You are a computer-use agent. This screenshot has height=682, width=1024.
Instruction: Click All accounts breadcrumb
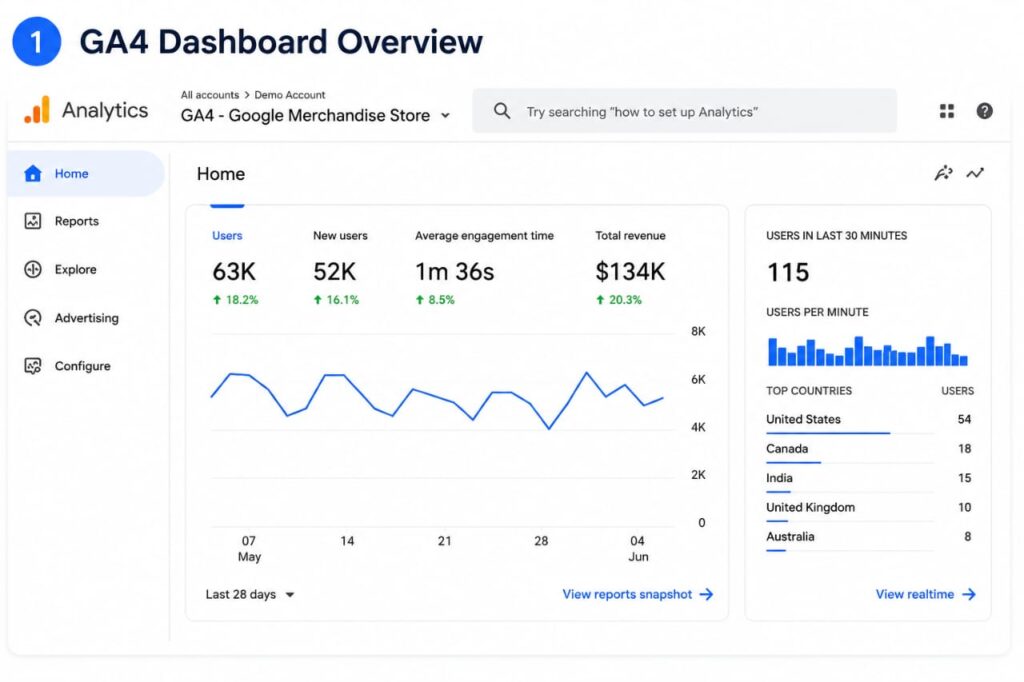point(210,95)
